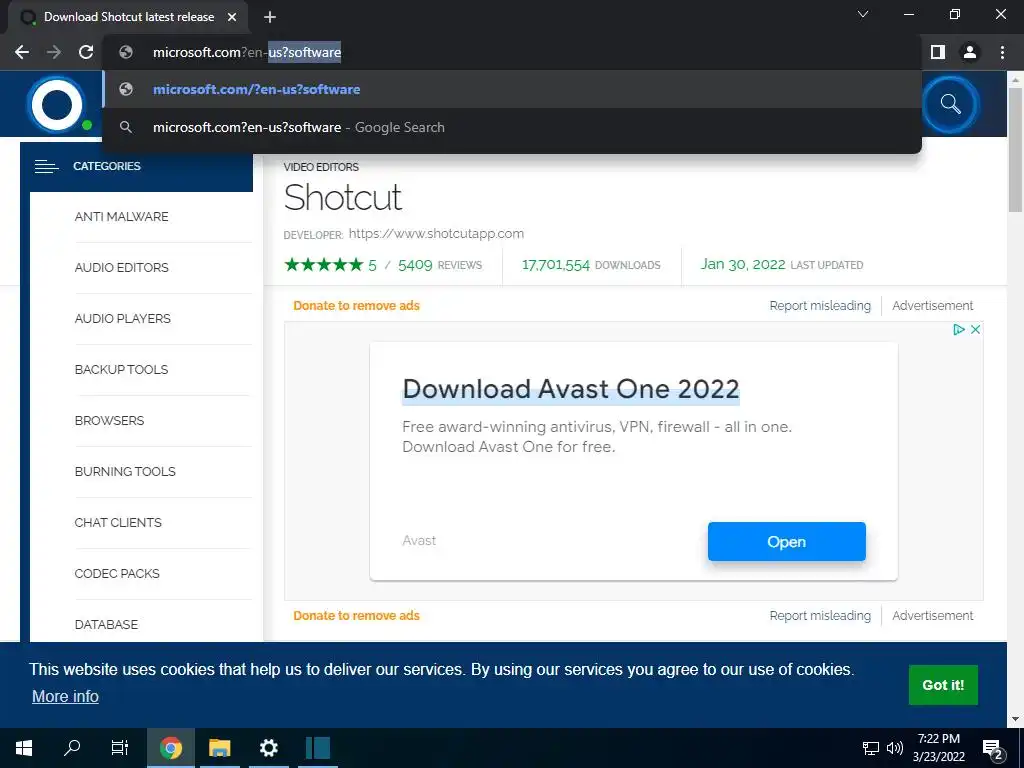Open the Burning Tools category

click(x=125, y=472)
